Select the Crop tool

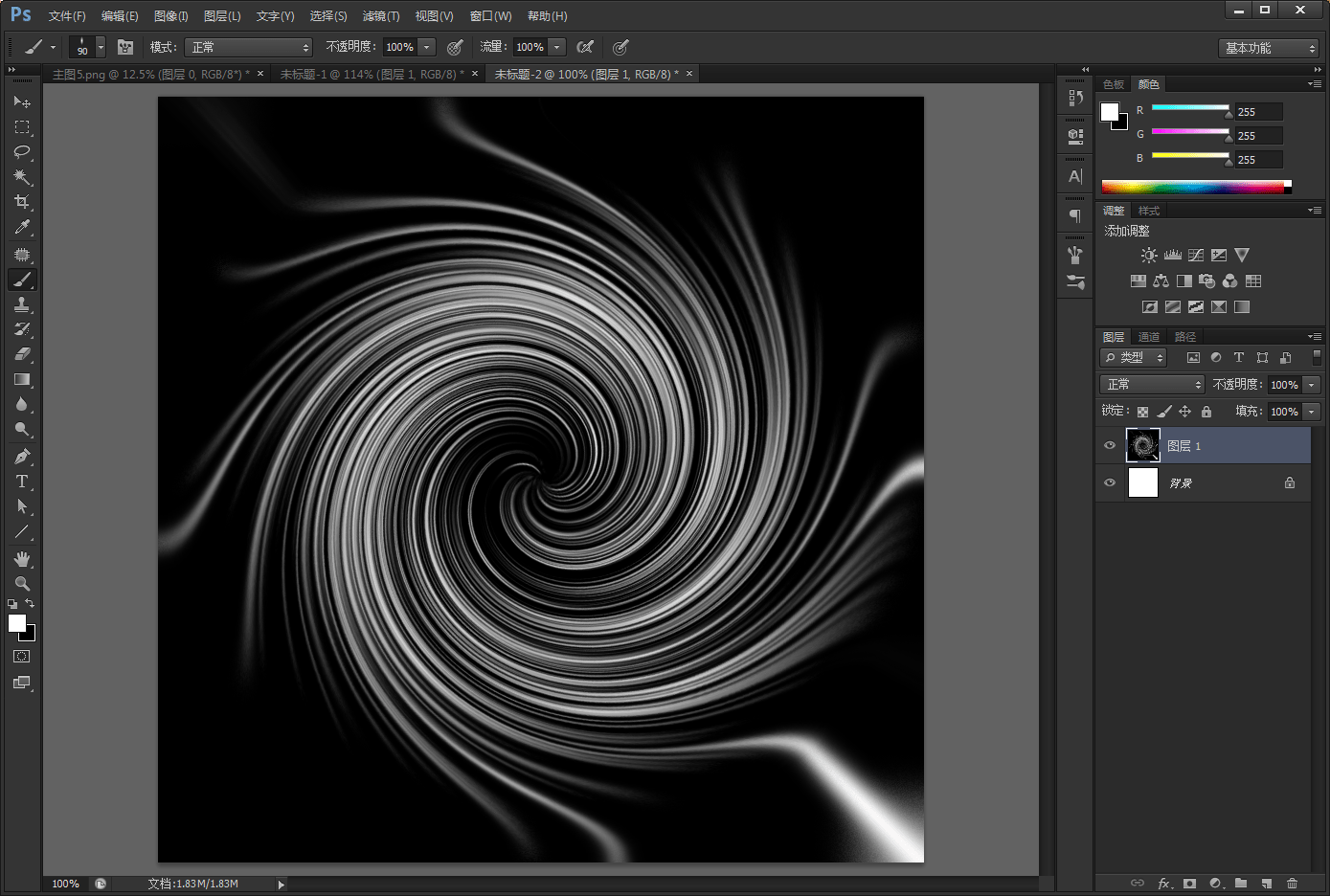(22, 202)
